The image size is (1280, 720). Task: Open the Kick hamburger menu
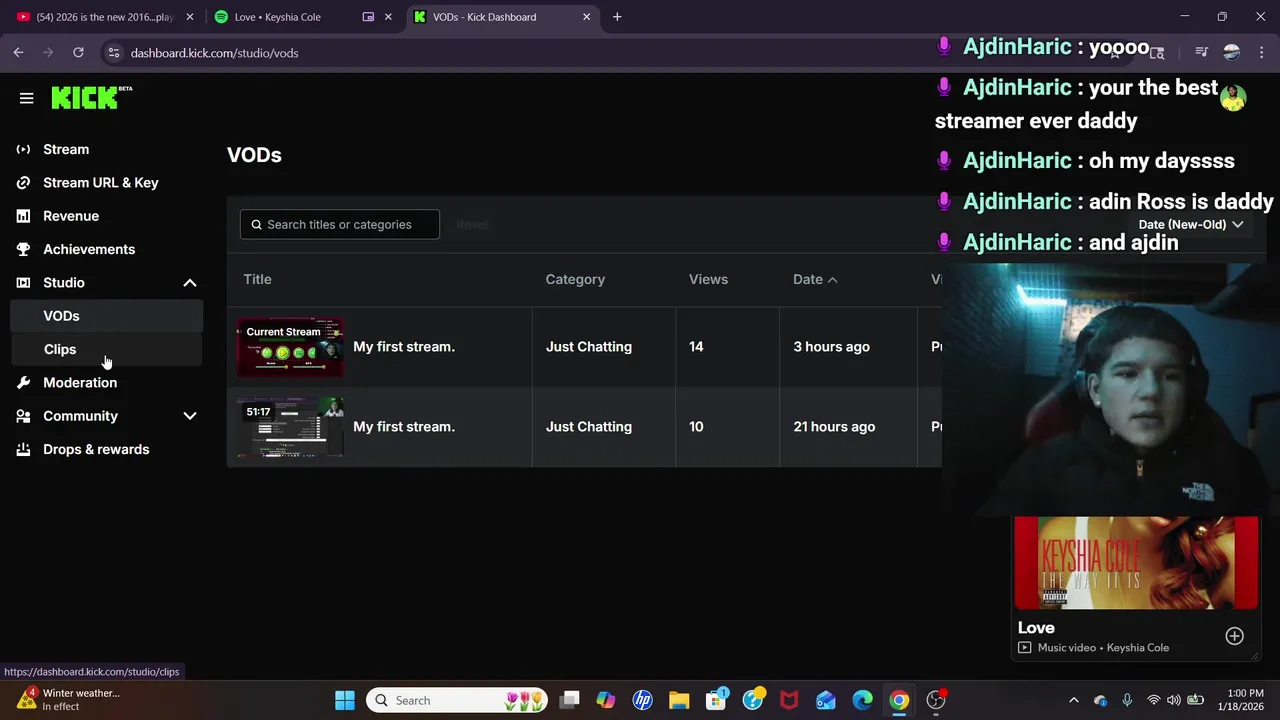pos(26,98)
